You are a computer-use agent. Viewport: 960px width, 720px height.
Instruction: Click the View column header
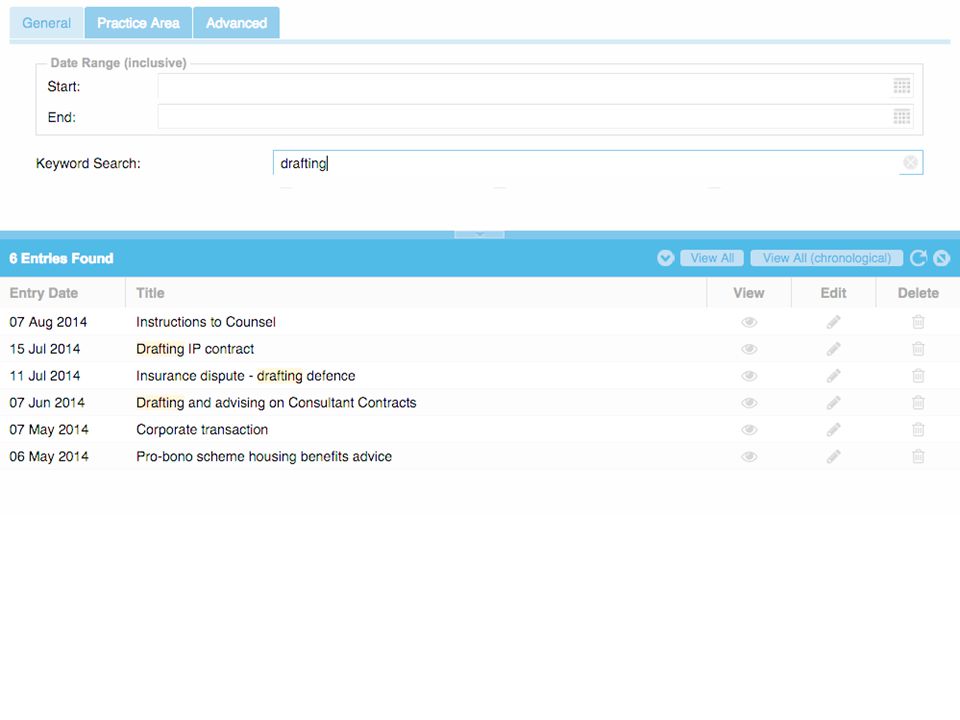749,293
